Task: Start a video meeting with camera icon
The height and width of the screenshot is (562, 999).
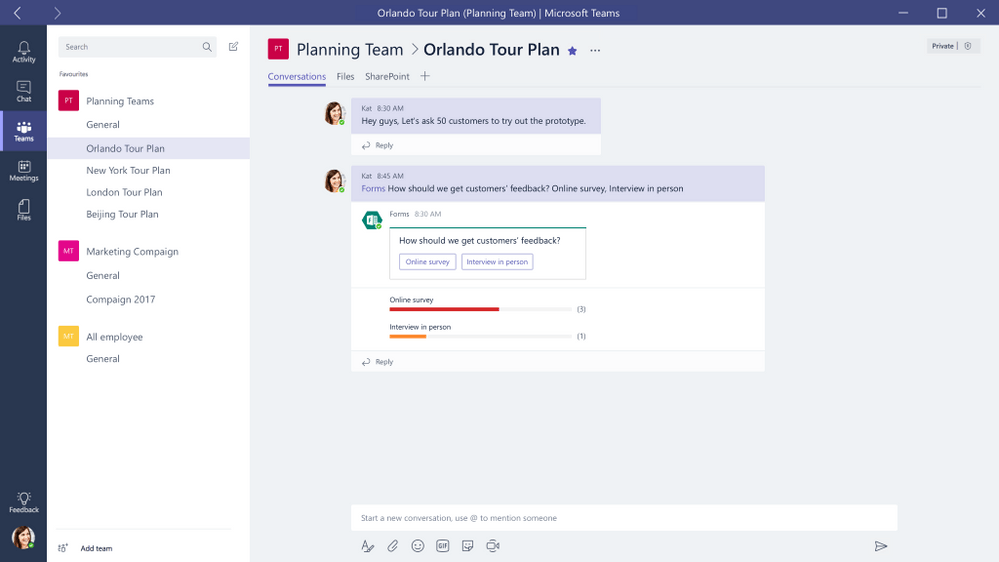Action: [x=492, y=546]
